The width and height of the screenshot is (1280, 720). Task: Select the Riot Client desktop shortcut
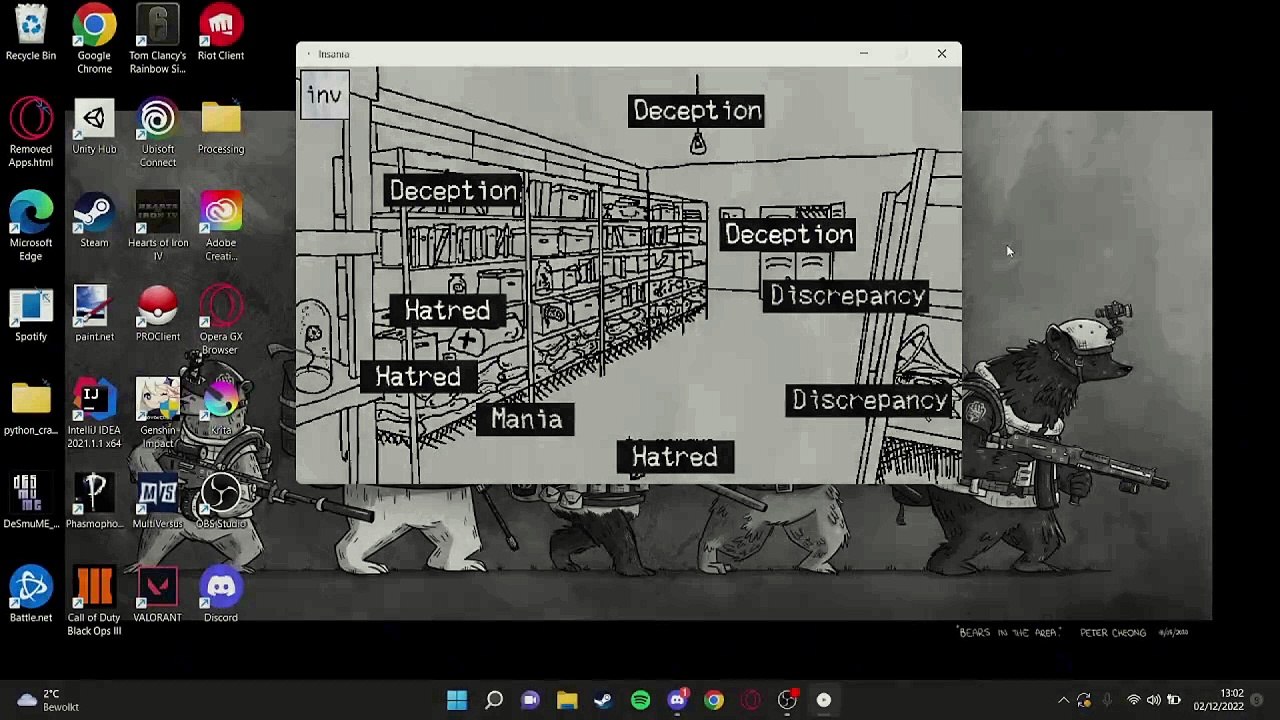click(221, 34)
